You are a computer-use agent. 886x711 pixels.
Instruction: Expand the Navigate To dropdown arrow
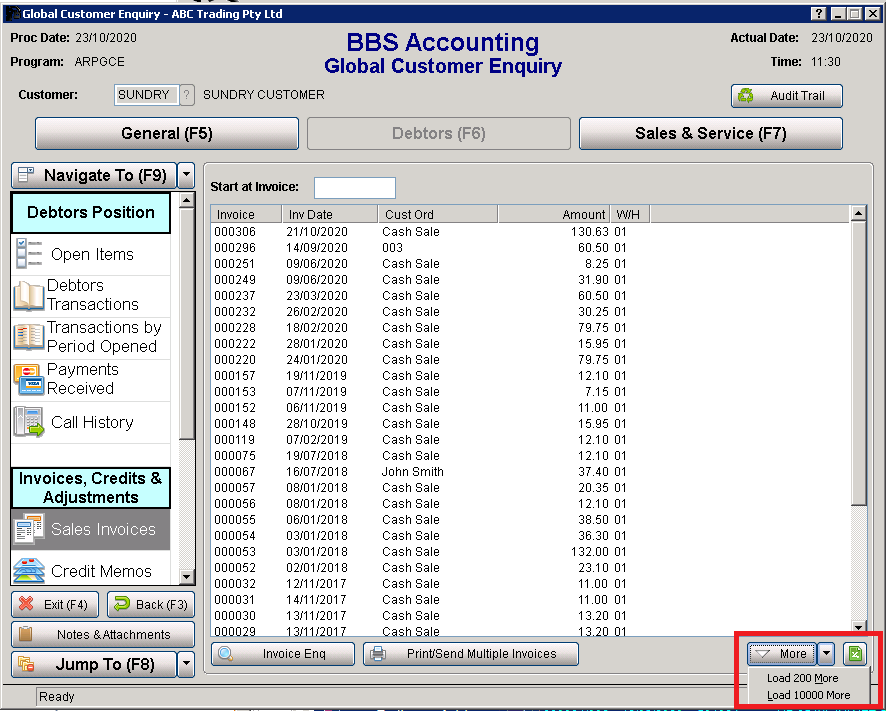(x=186, y=175)
